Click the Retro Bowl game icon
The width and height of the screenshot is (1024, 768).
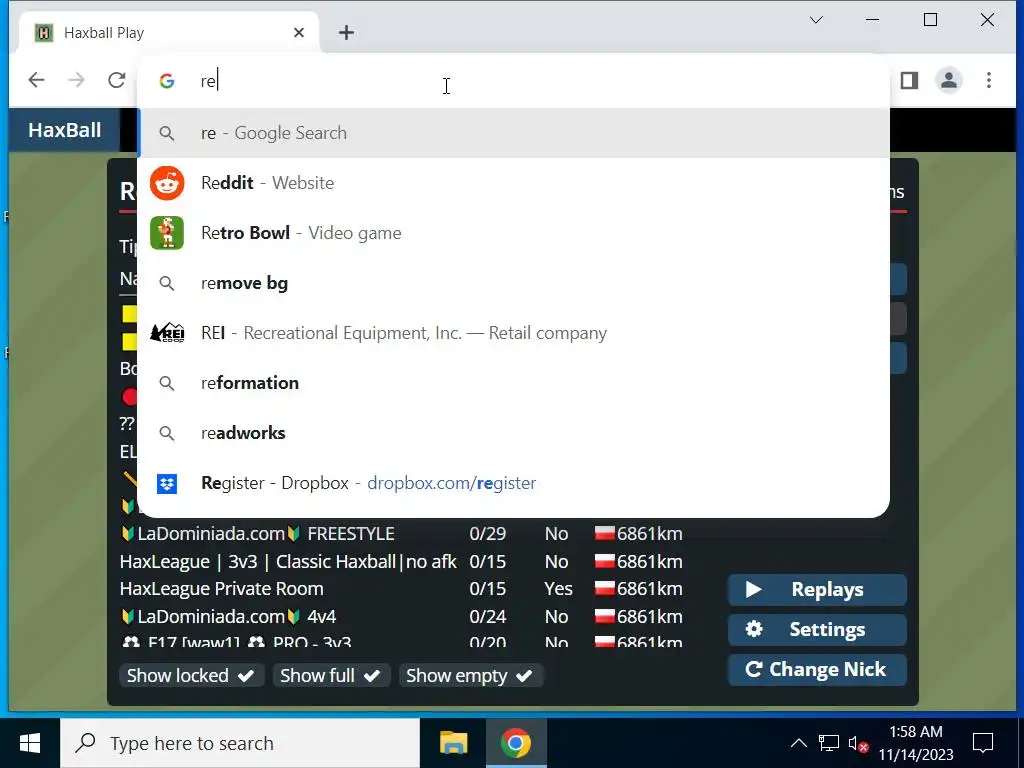167,233
